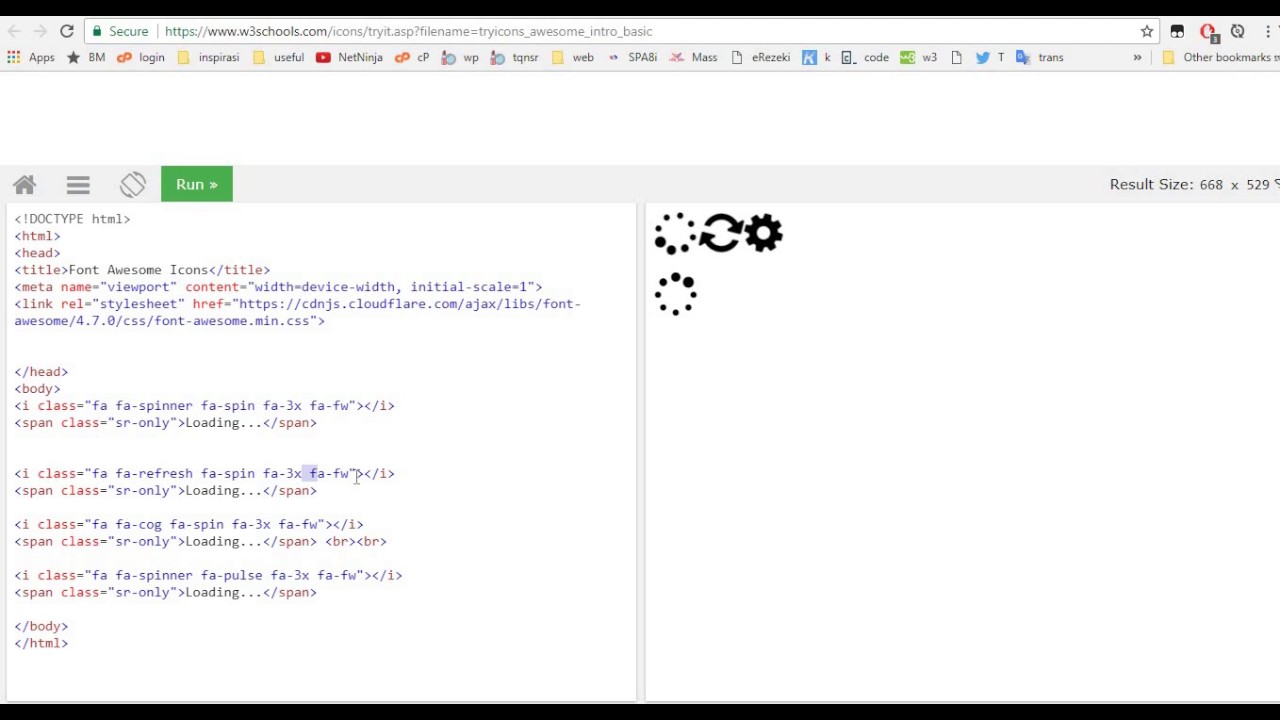Click the fa-refresh fa-spin code line
Viewport: 1280px width, 720px height.
pos(204,474)
